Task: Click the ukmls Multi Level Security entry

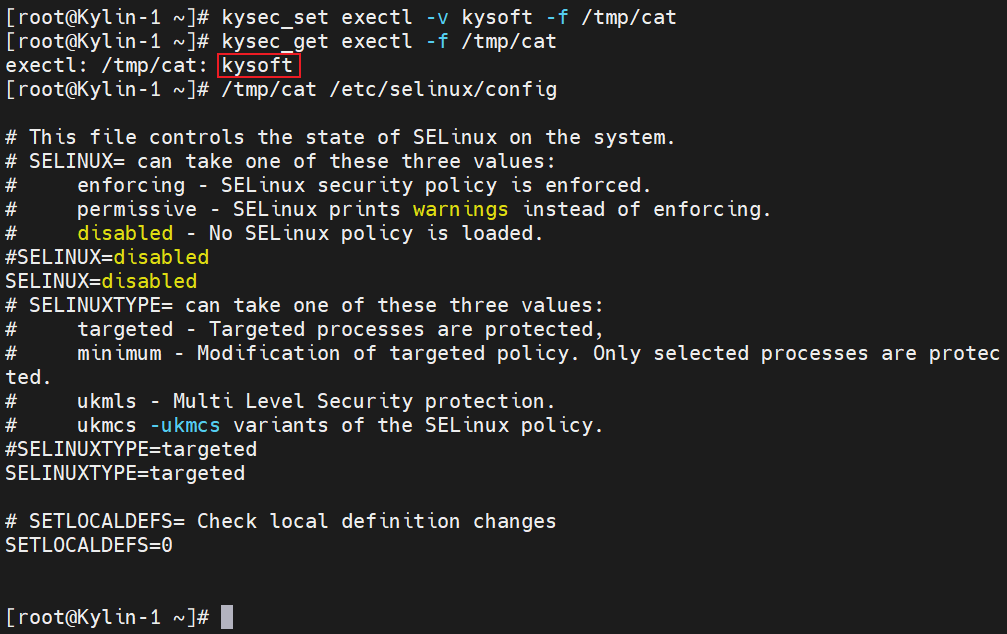Action: [x=315, y=401]
